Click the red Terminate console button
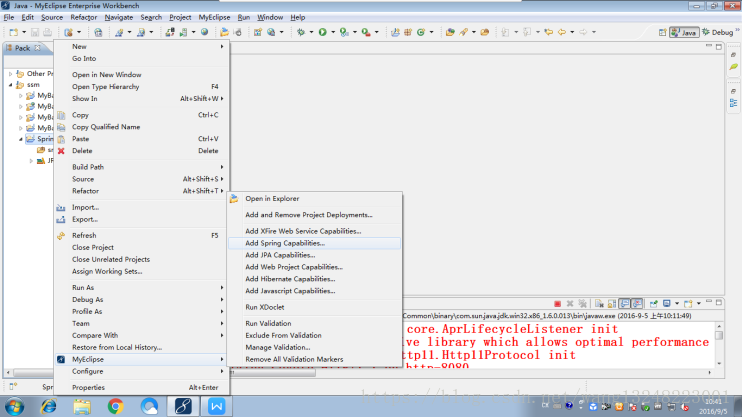Screen dimensions: 742x417 (557, 304)
